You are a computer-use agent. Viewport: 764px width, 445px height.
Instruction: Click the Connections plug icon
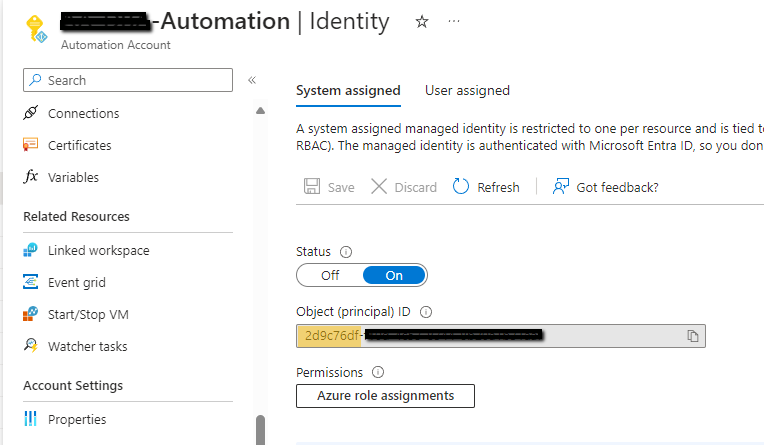pos(31,113)
